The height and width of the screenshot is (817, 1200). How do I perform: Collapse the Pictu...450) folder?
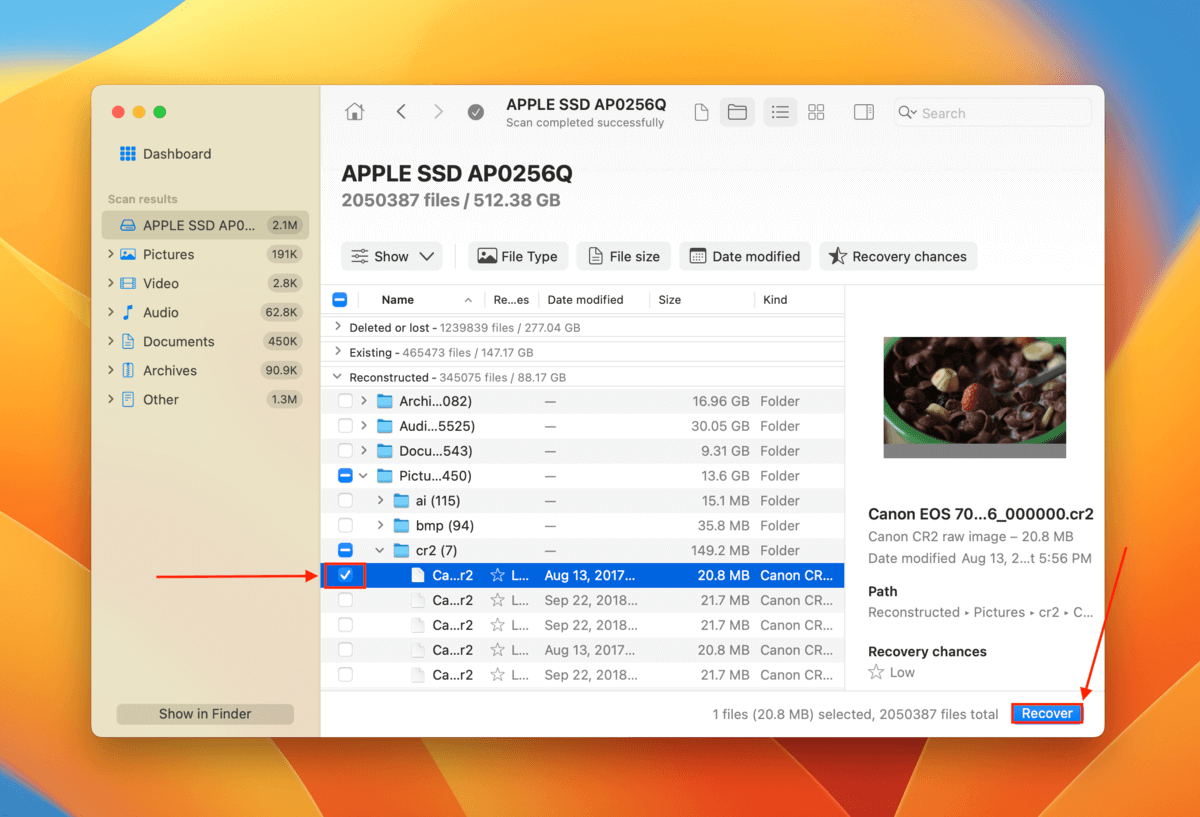click(363, 476)
